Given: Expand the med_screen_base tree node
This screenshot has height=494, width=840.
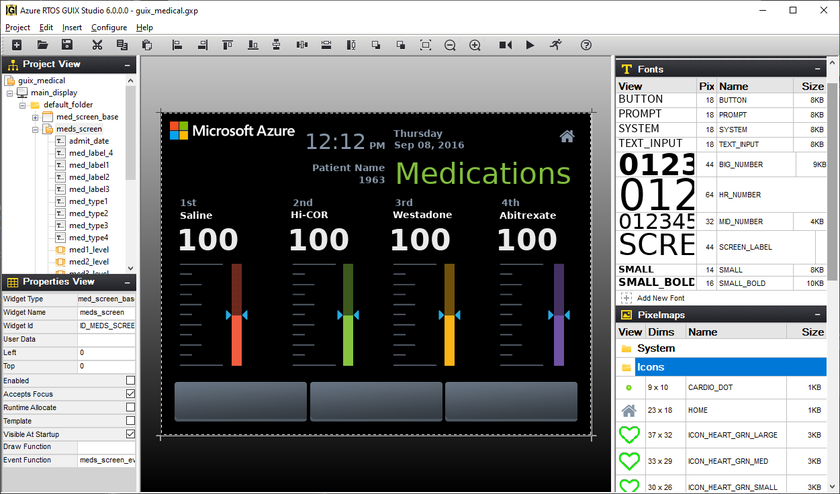Looking at the screenshot, I should (x=35, y=117).
